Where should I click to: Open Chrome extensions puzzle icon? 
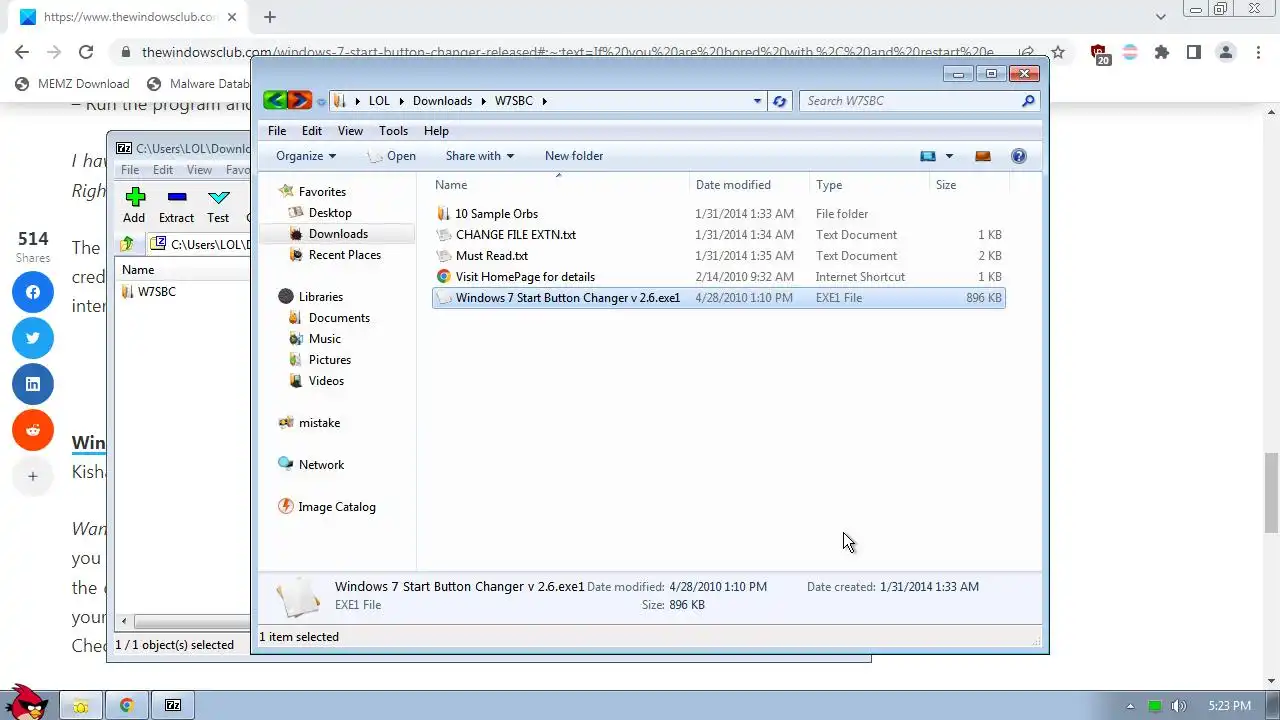[1161, 52]
